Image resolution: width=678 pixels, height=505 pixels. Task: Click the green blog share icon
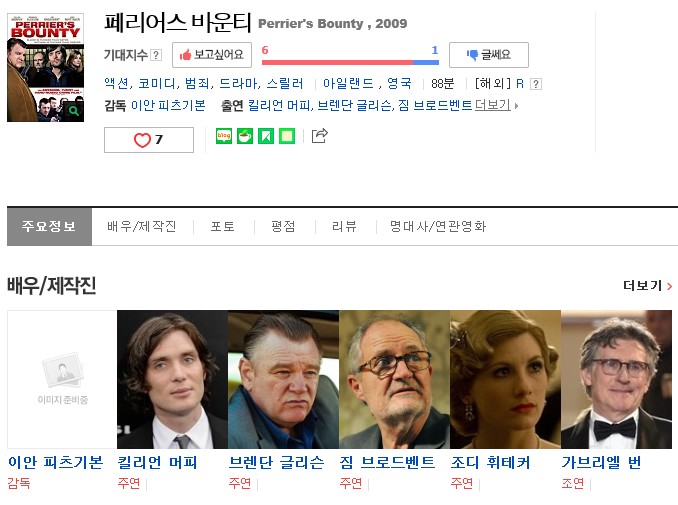click(224, 136)
